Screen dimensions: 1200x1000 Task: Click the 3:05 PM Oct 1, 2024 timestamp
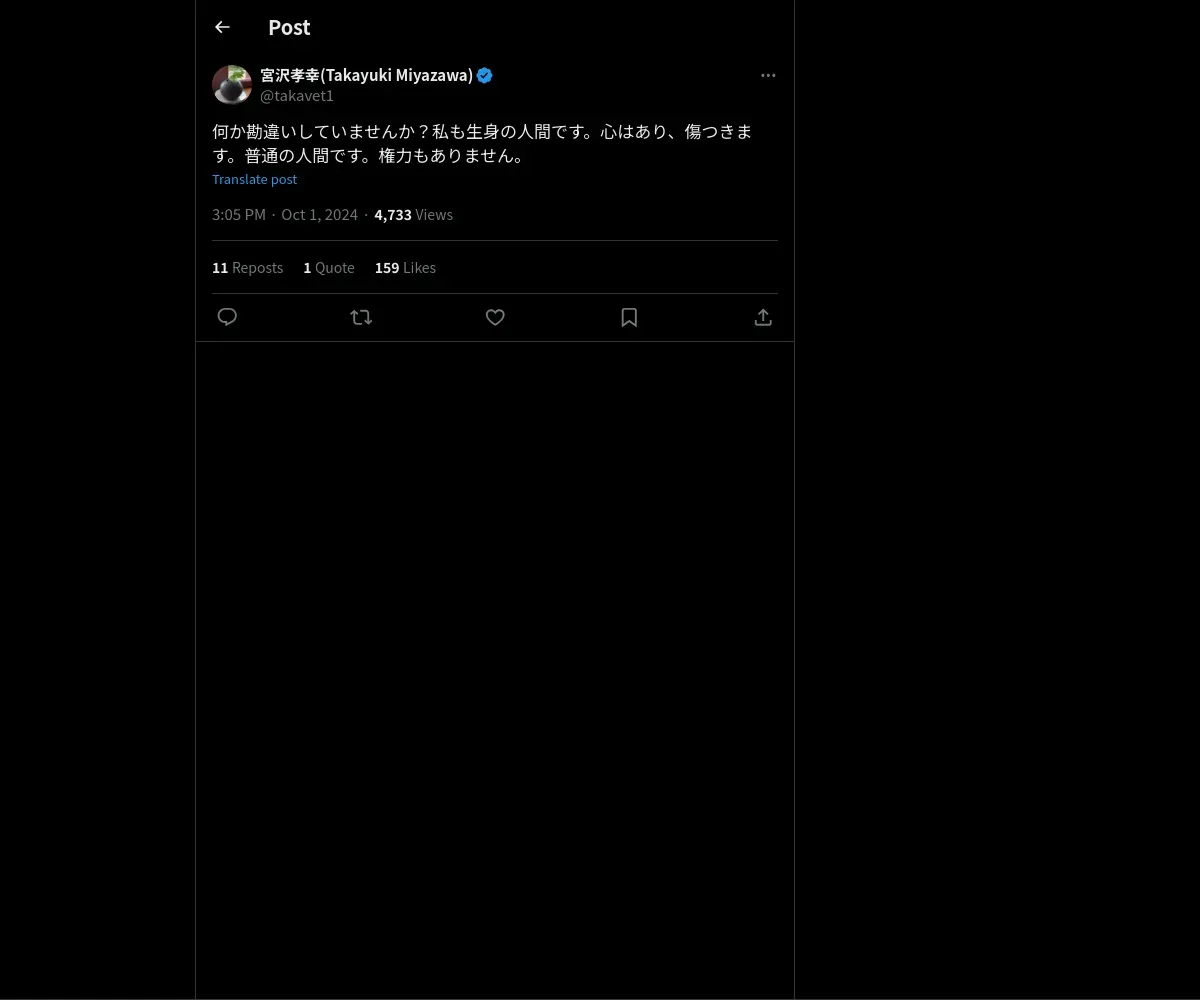pos(285,214)
